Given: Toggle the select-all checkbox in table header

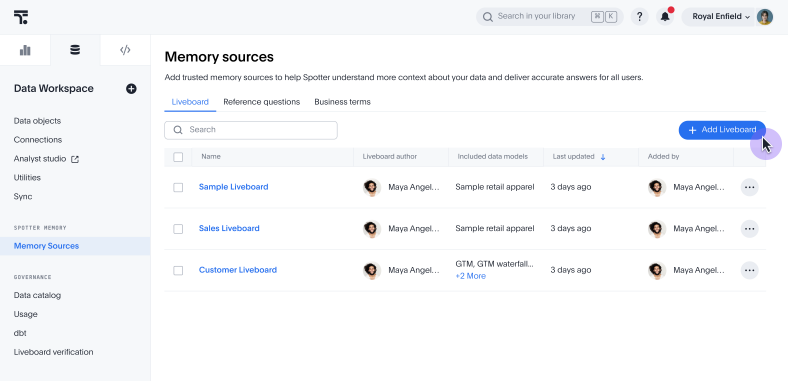Looking at the screenshot, I should pos(178,157).
